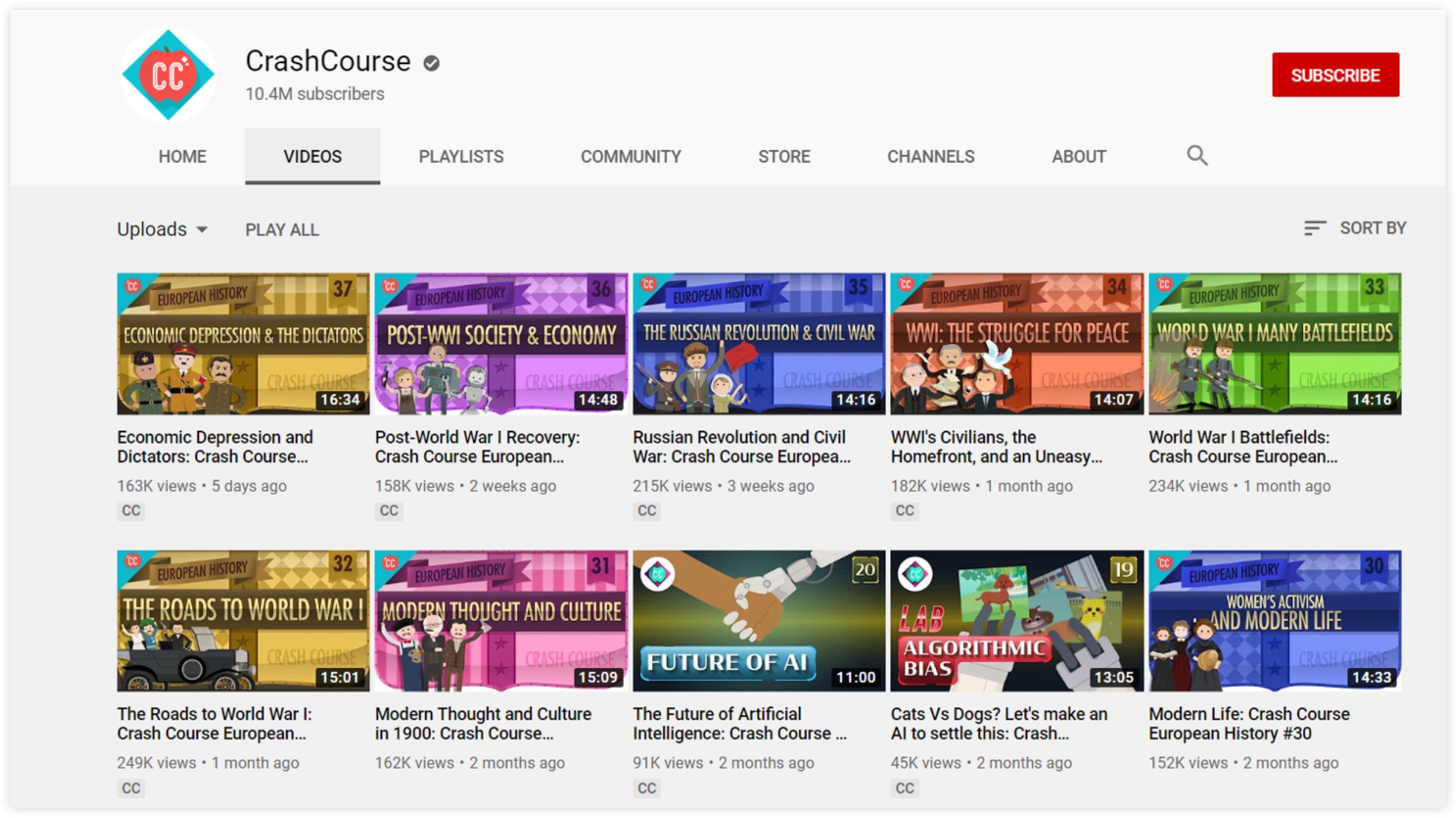The width and height of the screenshot is (1456, 818).
Task: Open the ABOUT tab
Action: pyautogui.click(x=1079, y=157)
